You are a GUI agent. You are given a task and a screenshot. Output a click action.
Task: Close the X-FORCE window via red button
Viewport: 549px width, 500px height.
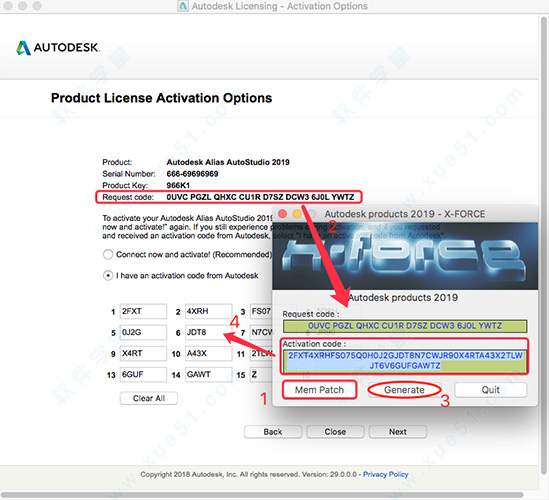[x=282, y=214]
